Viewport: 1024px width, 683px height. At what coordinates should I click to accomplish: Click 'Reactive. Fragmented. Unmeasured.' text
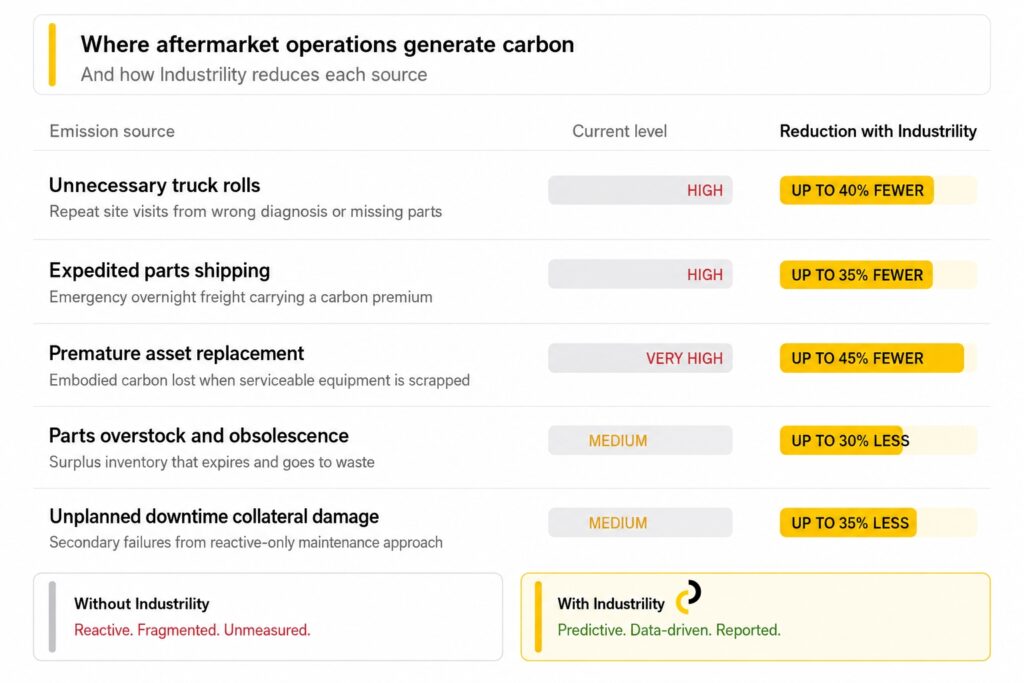click(x=192, y=630)
